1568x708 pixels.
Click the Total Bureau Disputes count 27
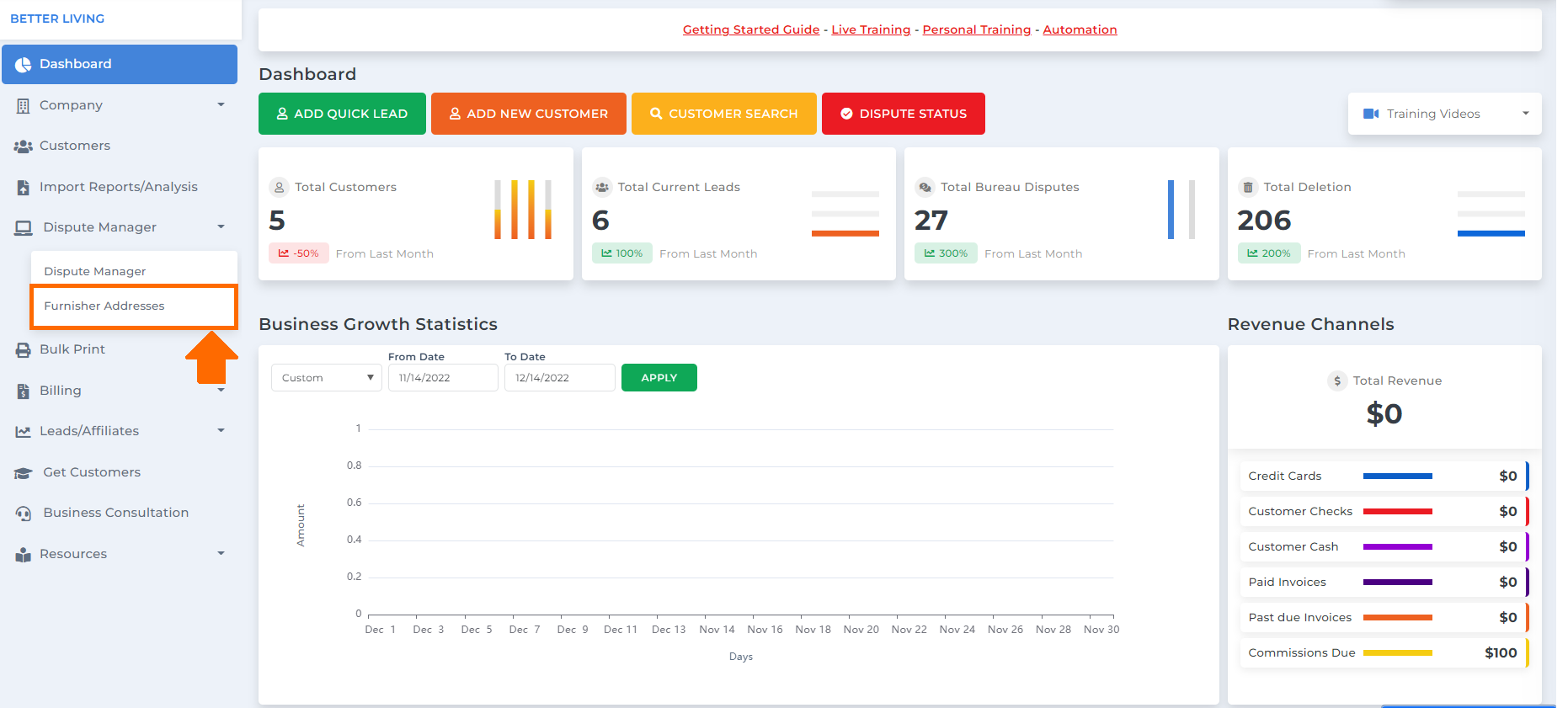[931, 221]
